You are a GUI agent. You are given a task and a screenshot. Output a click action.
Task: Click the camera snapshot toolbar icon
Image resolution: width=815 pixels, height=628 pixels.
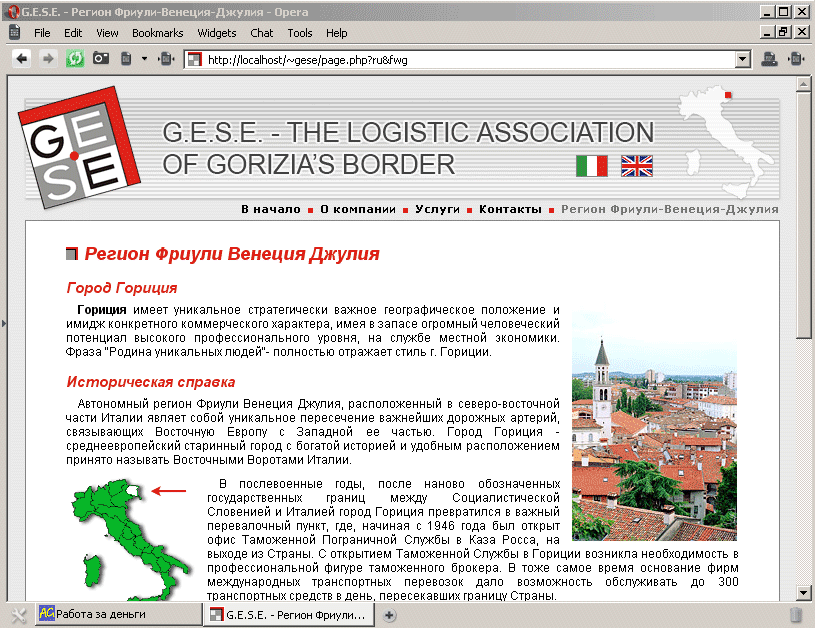click(x=101, y=58)
